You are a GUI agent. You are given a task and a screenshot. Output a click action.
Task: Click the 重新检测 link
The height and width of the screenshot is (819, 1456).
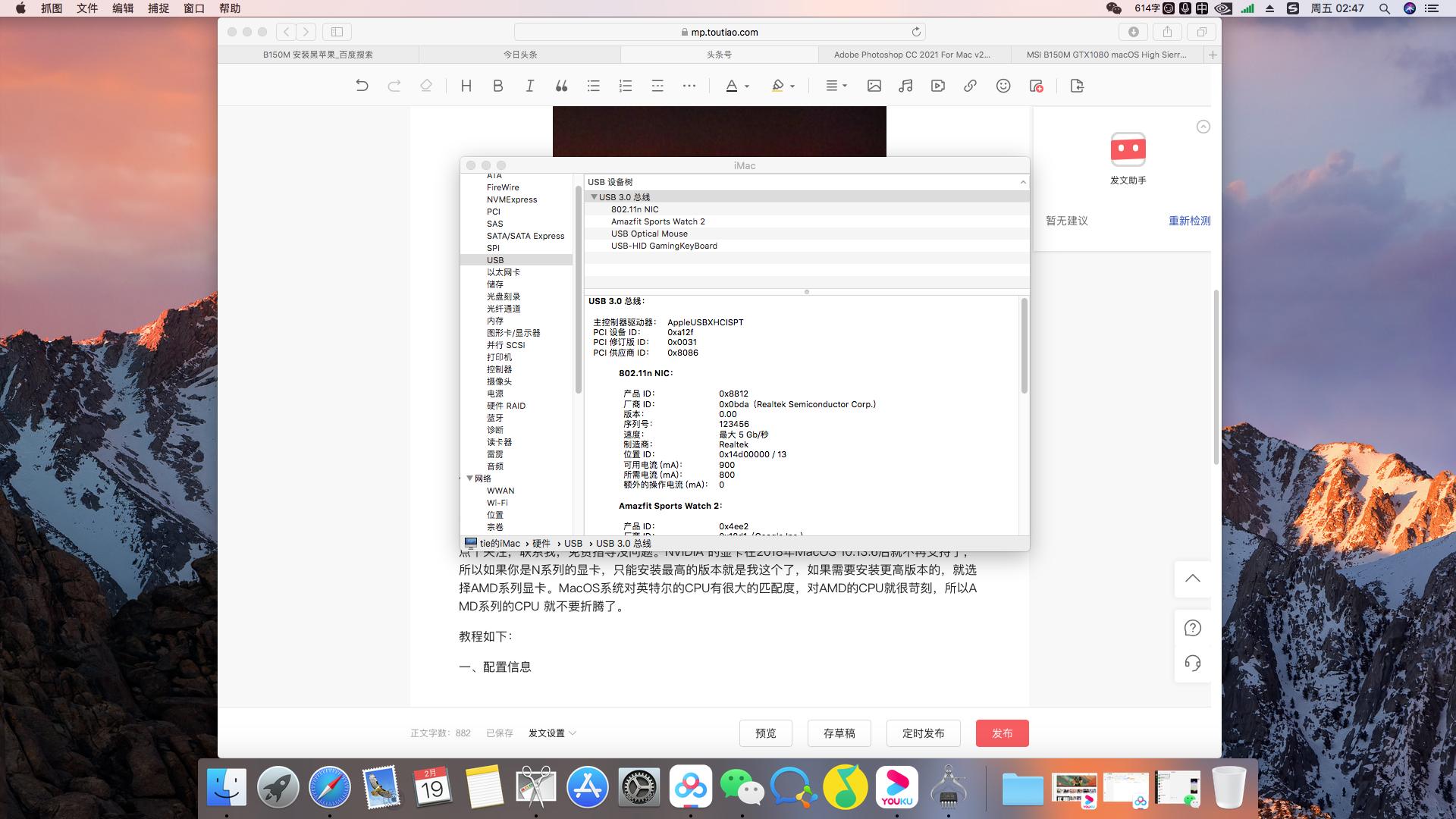click(1188, 221)
